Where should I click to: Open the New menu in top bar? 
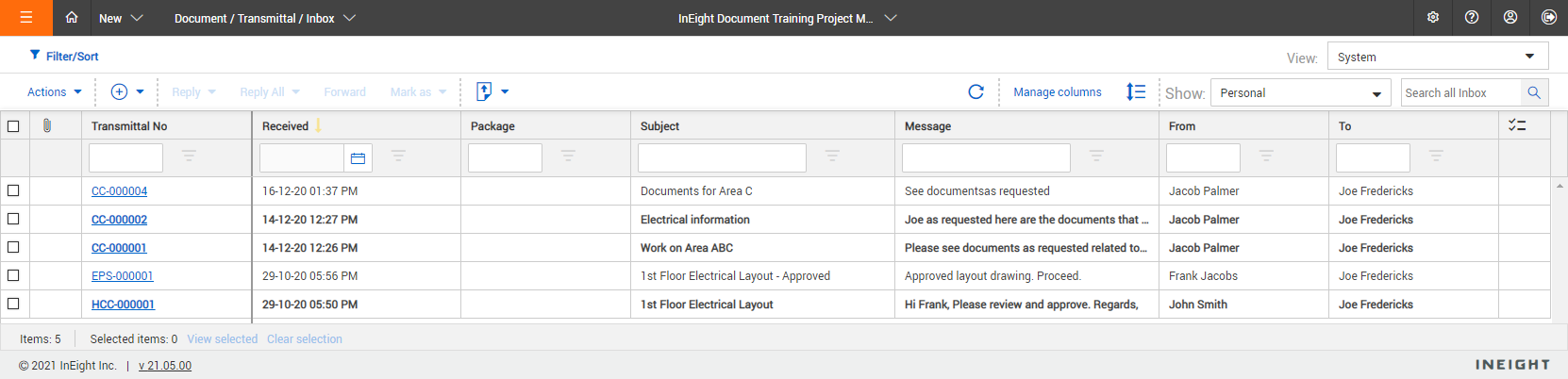[121, 18]
